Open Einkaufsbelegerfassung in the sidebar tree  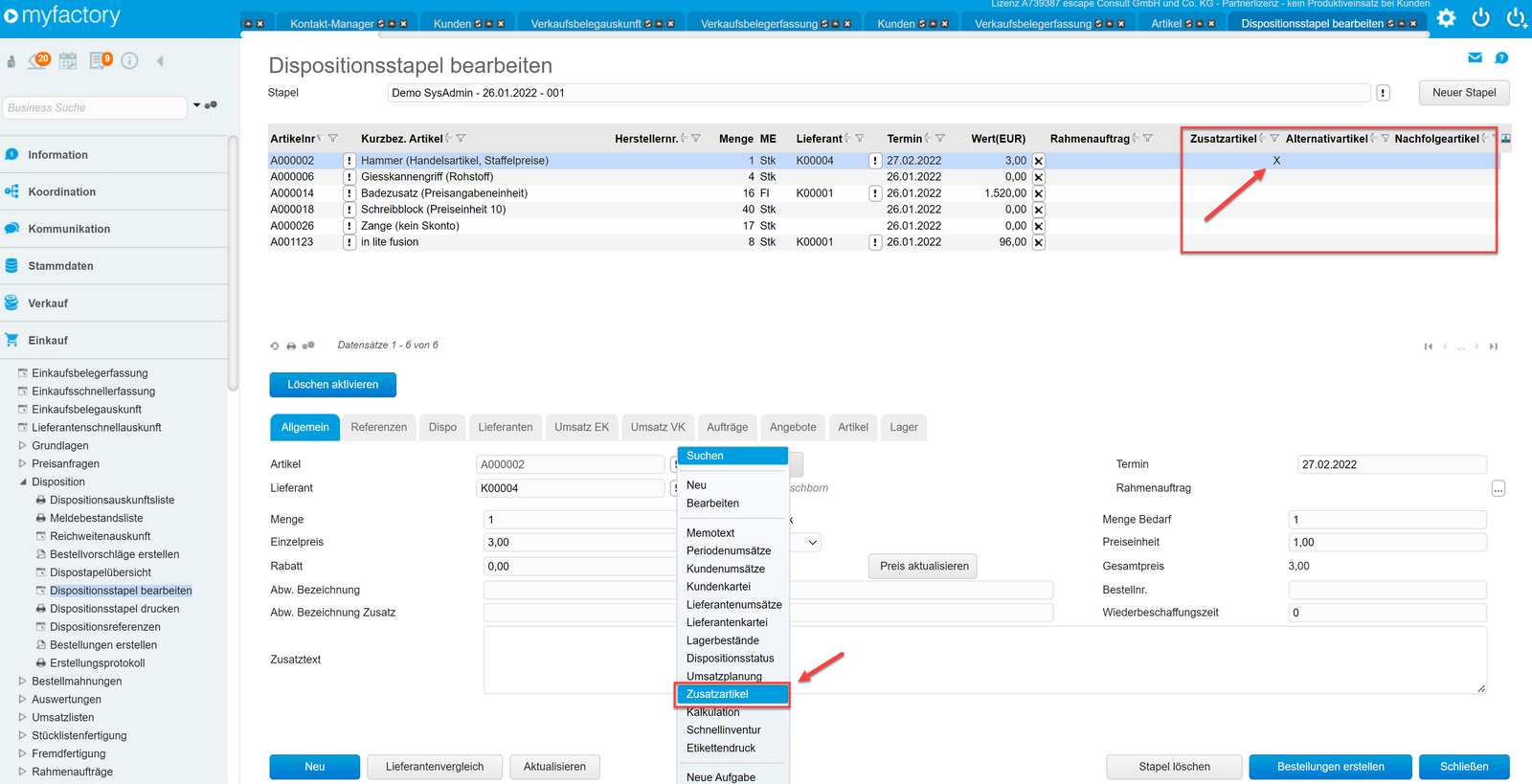(90, 373)
